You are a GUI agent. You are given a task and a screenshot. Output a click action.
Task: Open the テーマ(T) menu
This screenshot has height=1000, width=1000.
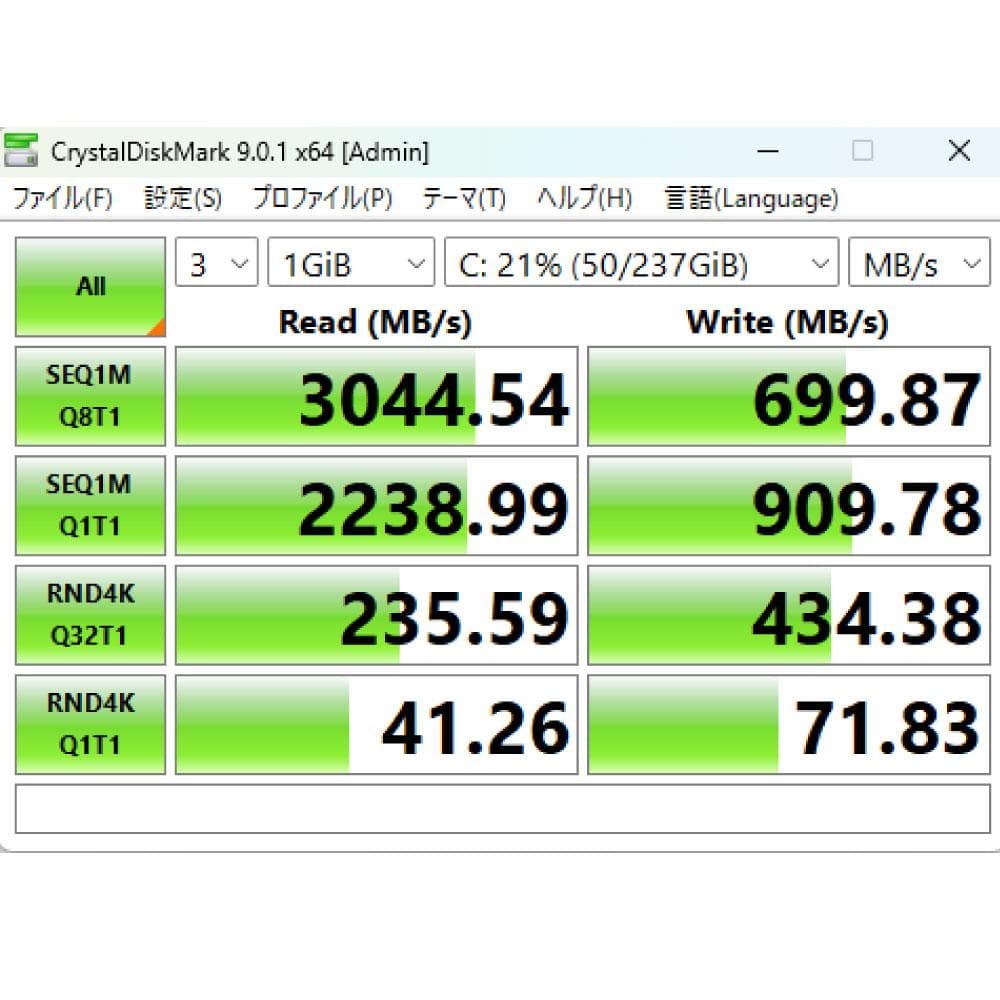(464, 198)
